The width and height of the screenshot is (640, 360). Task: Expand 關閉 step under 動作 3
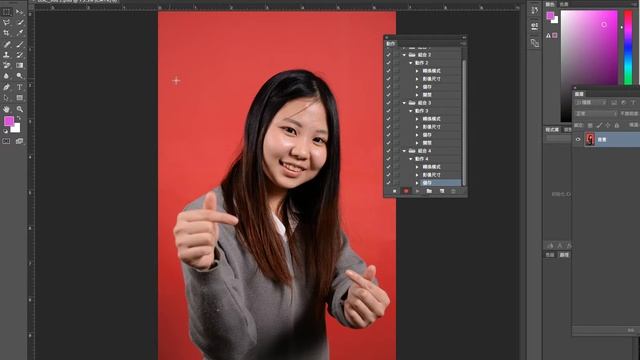(x=417, y=143)
